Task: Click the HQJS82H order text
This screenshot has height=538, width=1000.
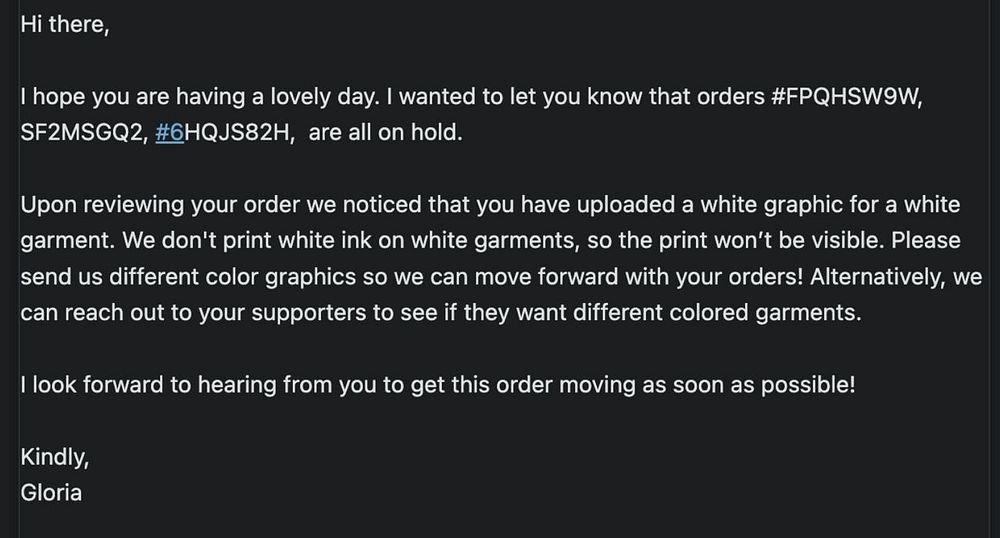Action: pyautogui.click(x=239, y=133)
